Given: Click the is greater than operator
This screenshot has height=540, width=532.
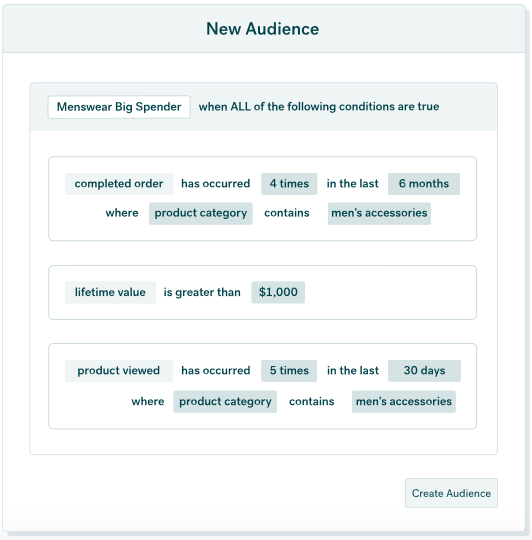Looking at the screenshot, I should 202,292.
